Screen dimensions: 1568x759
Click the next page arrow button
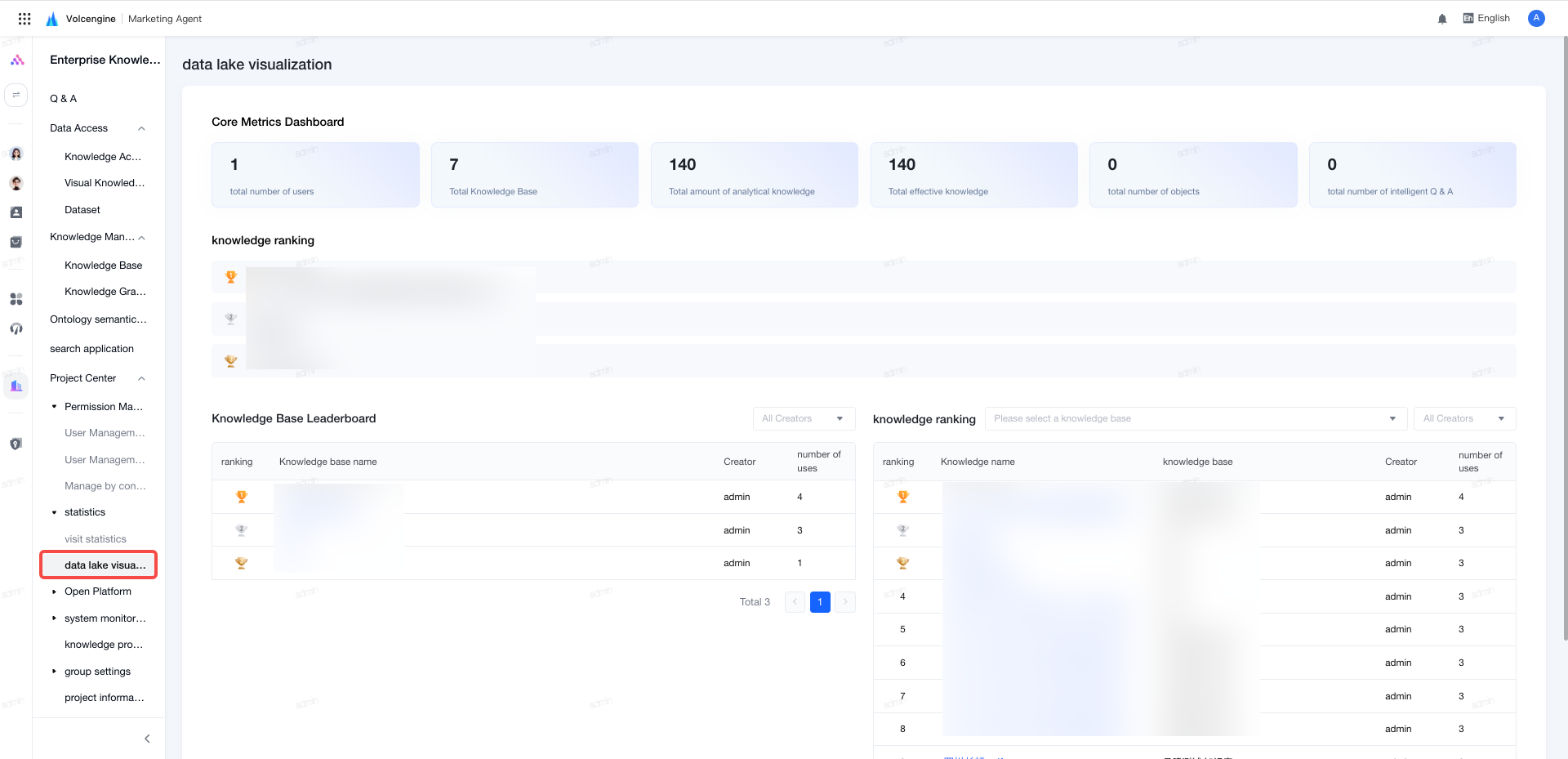pos(845,602)
